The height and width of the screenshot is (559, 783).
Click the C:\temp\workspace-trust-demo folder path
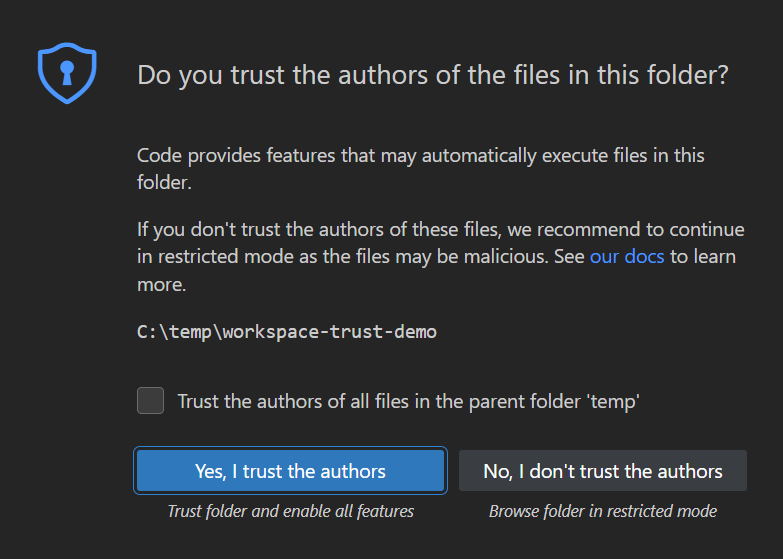pyautogui.click(x=287, y=331)
